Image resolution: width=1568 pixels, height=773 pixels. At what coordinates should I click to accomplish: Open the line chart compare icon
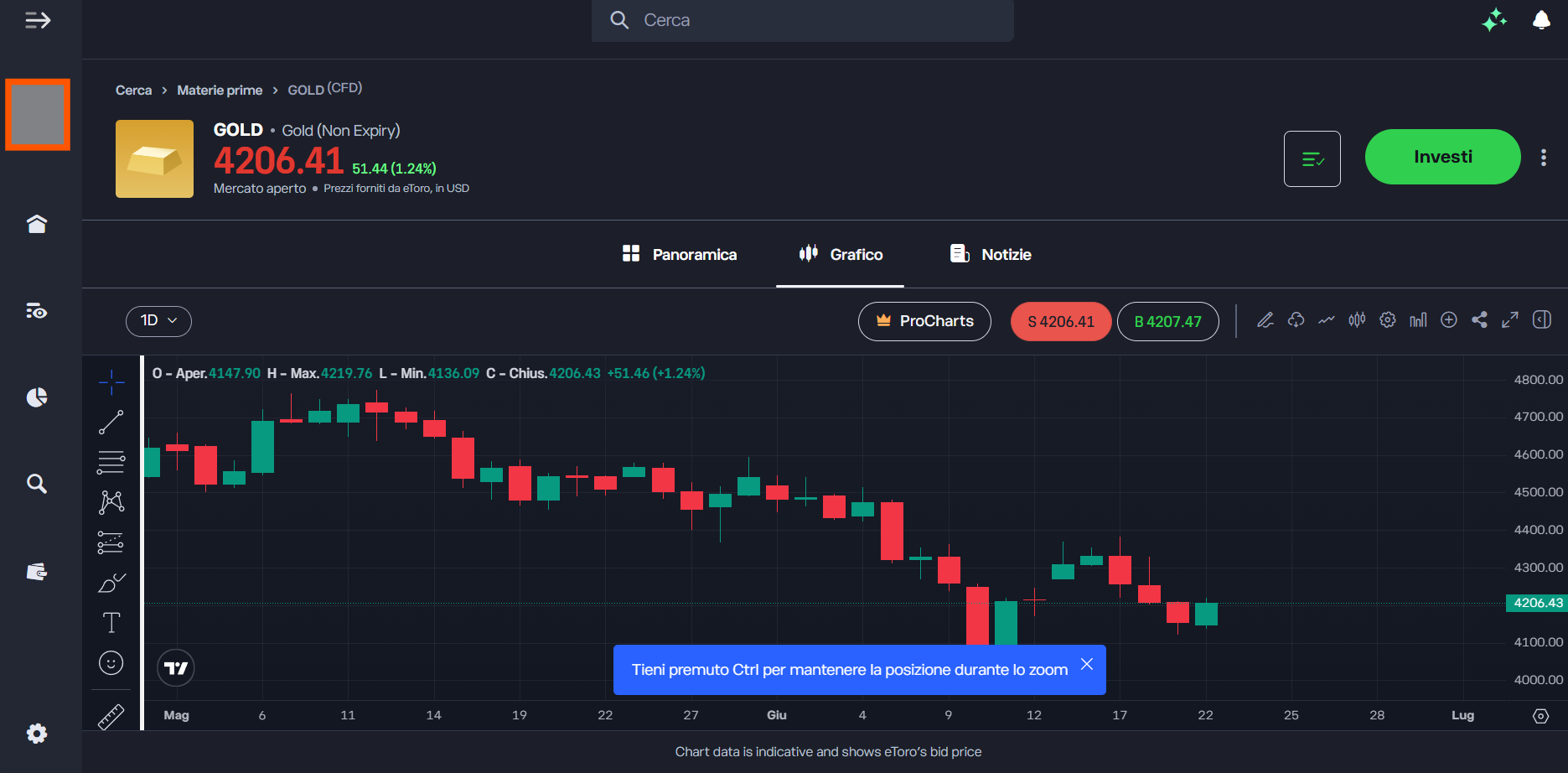[x=1327, y=320]
